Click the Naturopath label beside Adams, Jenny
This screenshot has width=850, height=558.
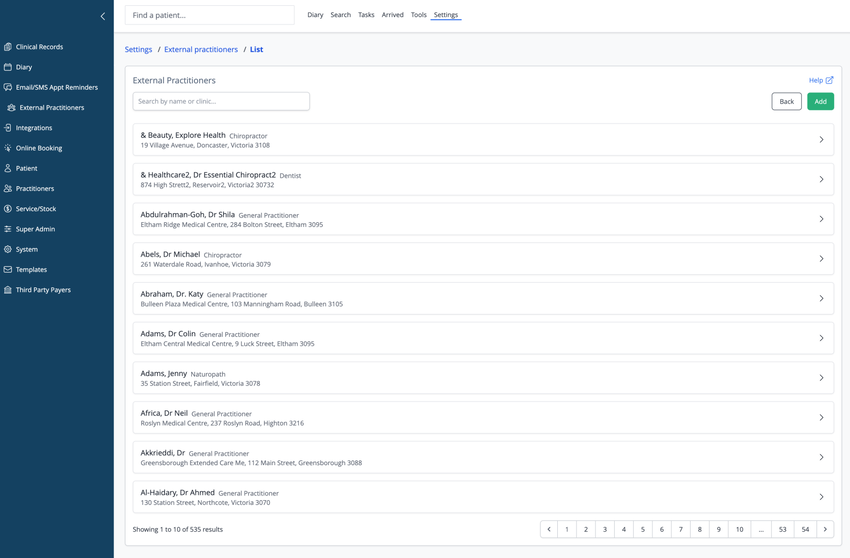click(x=208, y=374)
